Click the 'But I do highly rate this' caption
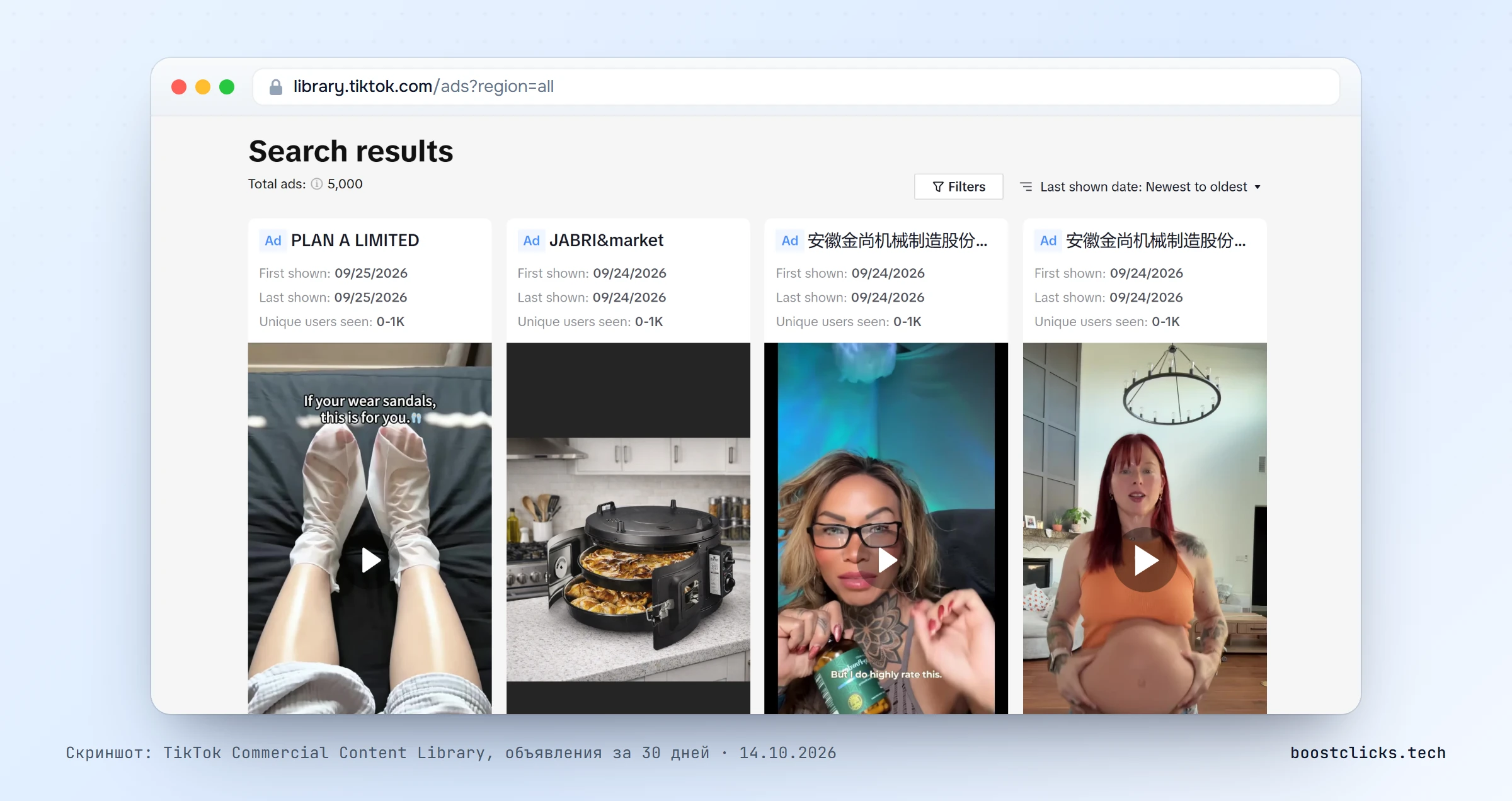Screen dimensions: 1512x801 [886, 674]
